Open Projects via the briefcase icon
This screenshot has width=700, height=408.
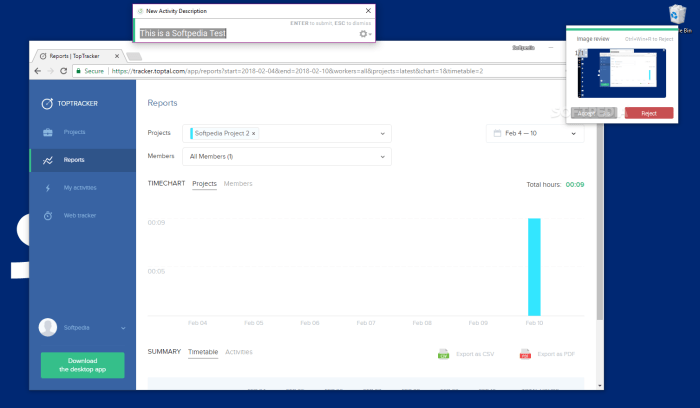48,132
